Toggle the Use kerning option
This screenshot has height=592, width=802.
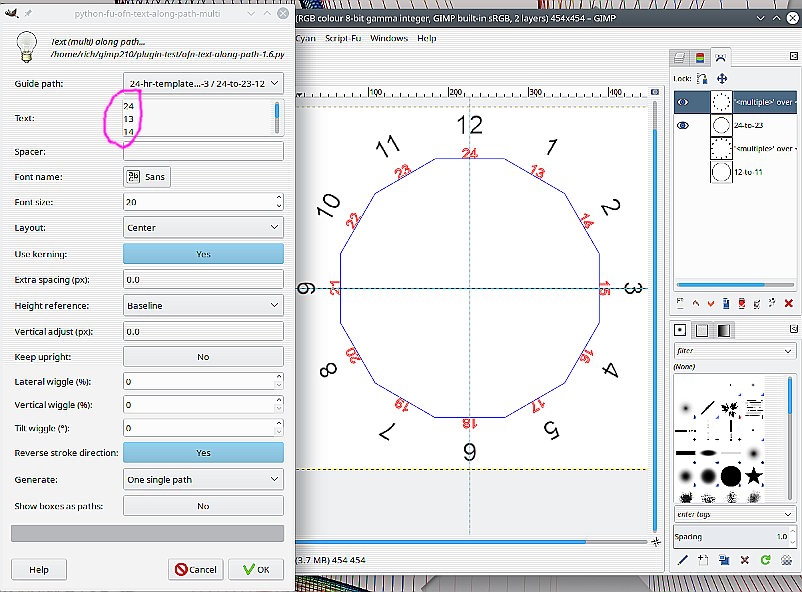[203, 254]
